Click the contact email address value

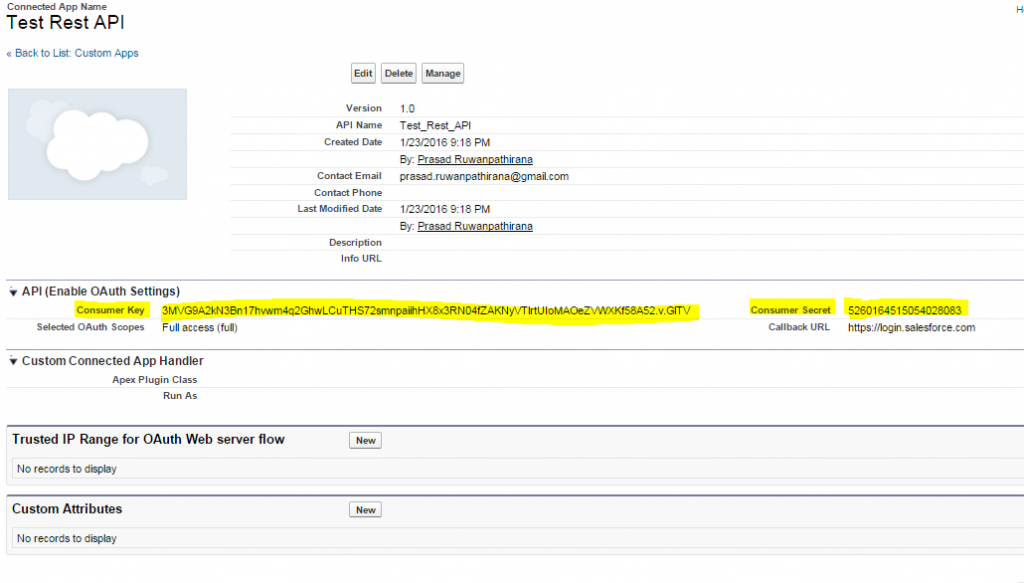484,176
